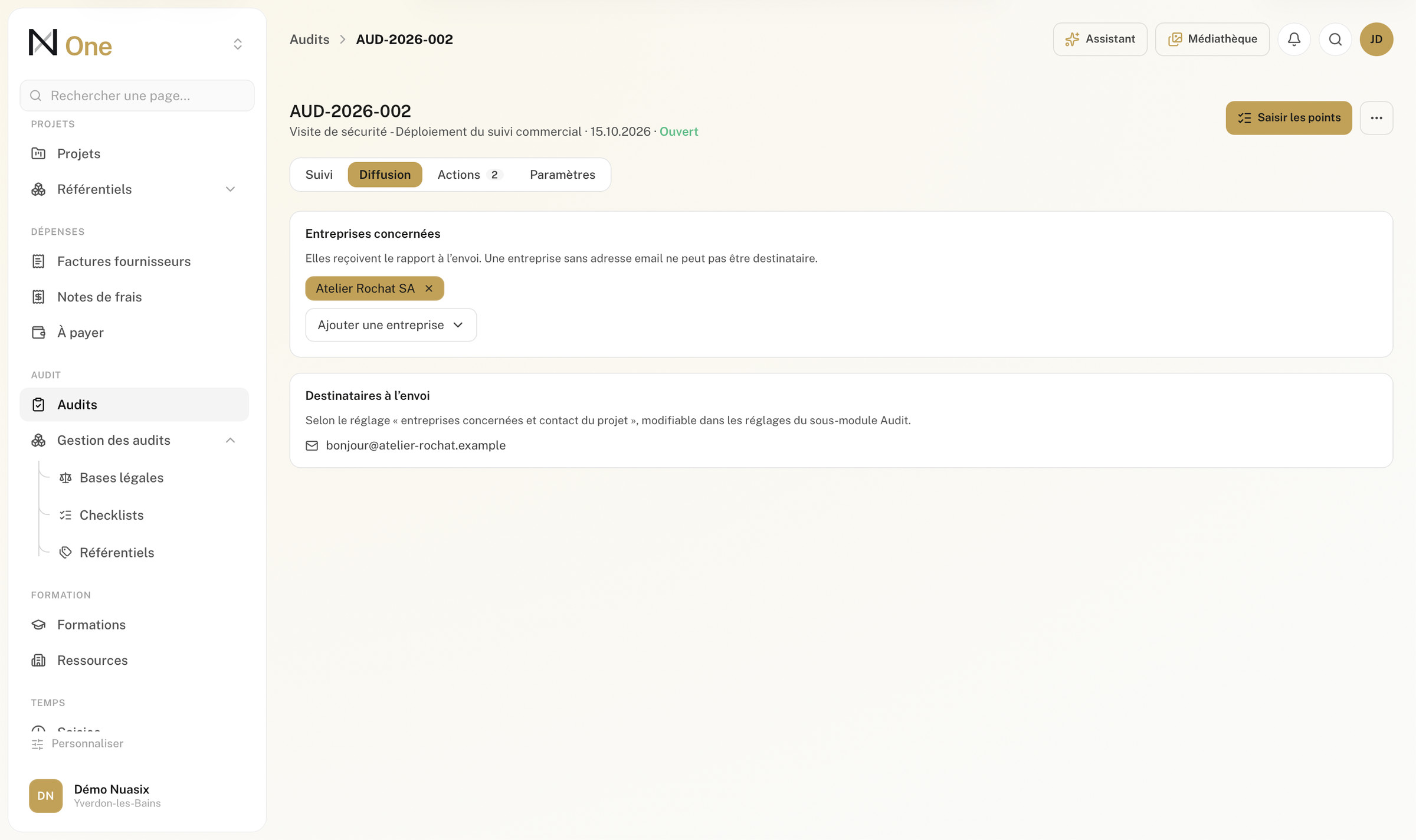1416x840 pixels.
Task: Click the DN organisation avatar
Action: (x=45, y=796)
